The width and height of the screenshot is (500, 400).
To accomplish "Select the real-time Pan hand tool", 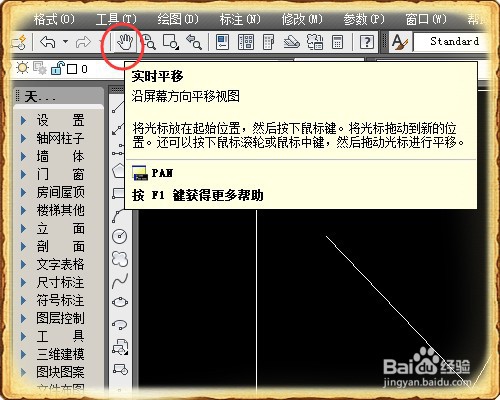I will pos(125,42).
